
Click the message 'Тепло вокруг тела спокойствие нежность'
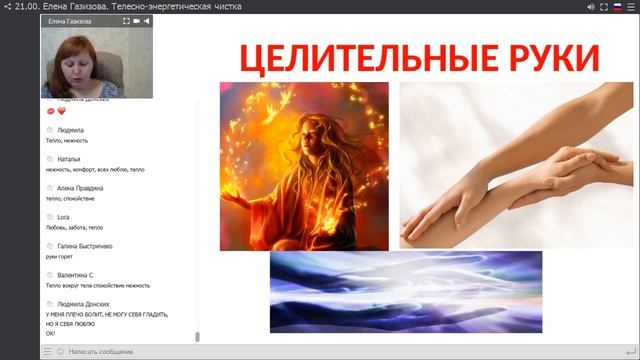(98, 285)
